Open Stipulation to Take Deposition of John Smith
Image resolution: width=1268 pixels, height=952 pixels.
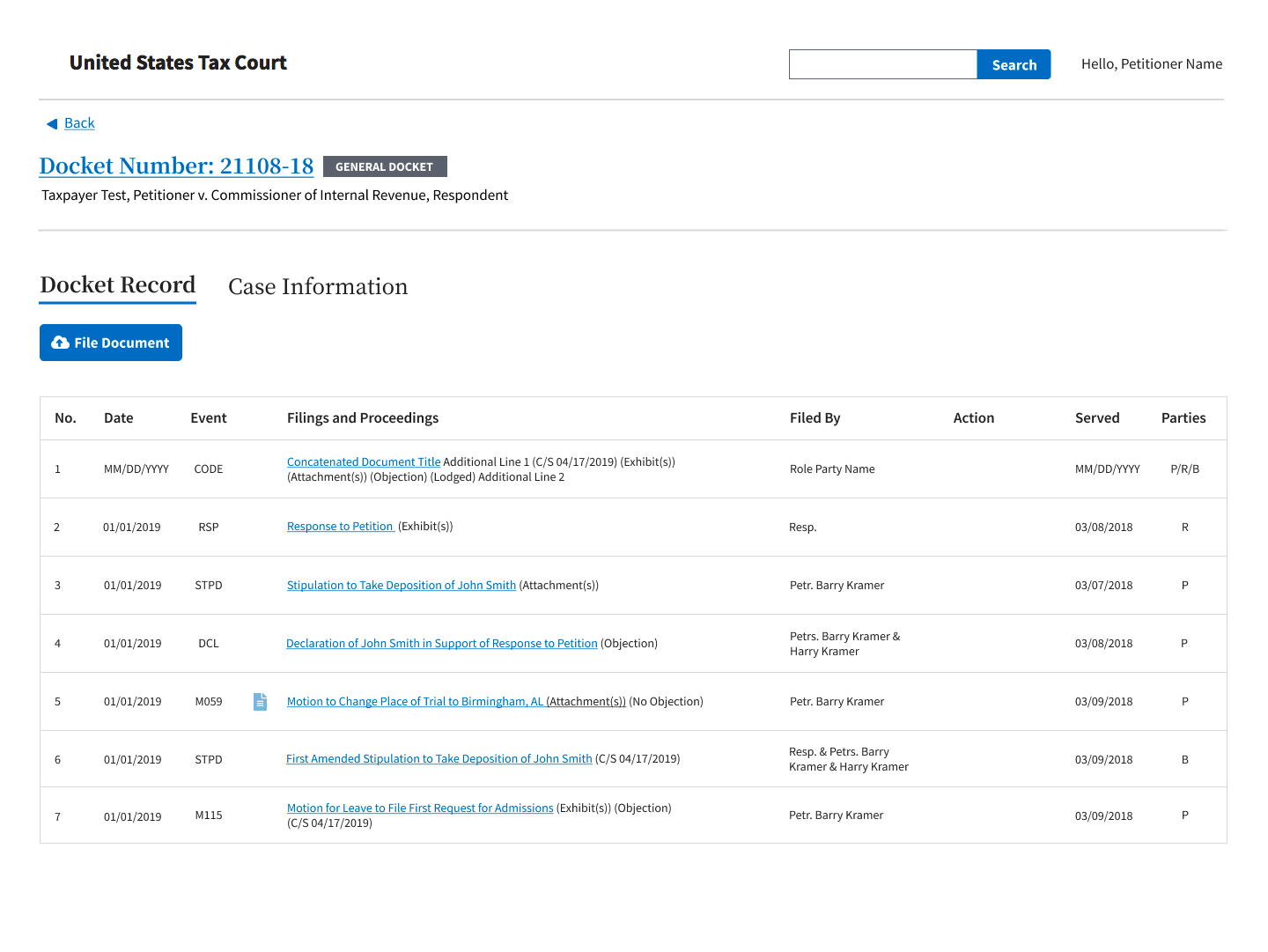click(402, 586)
